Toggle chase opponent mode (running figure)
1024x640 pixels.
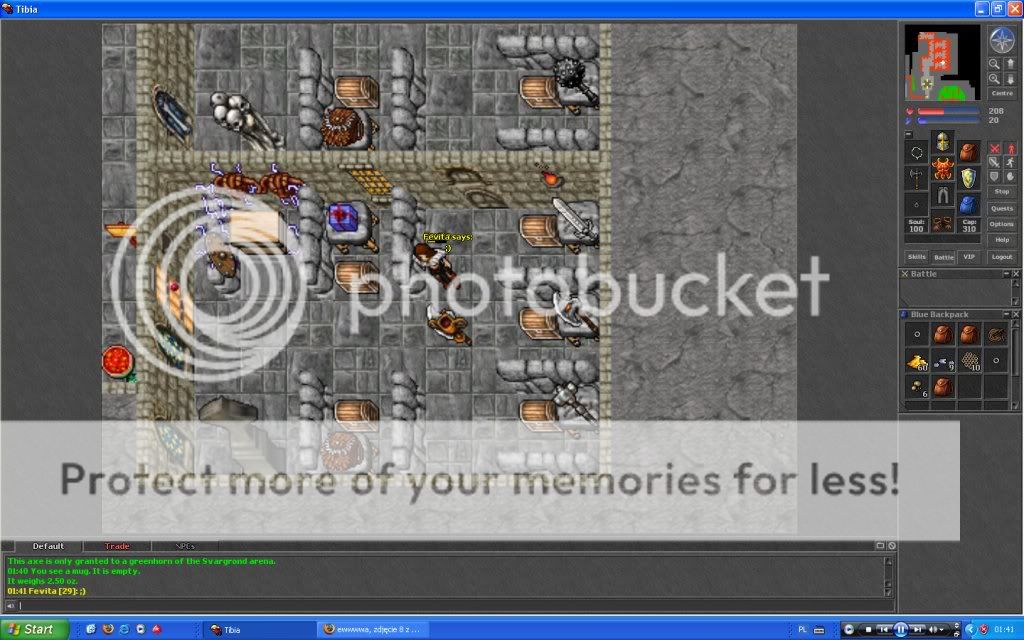click(1010, 163)
